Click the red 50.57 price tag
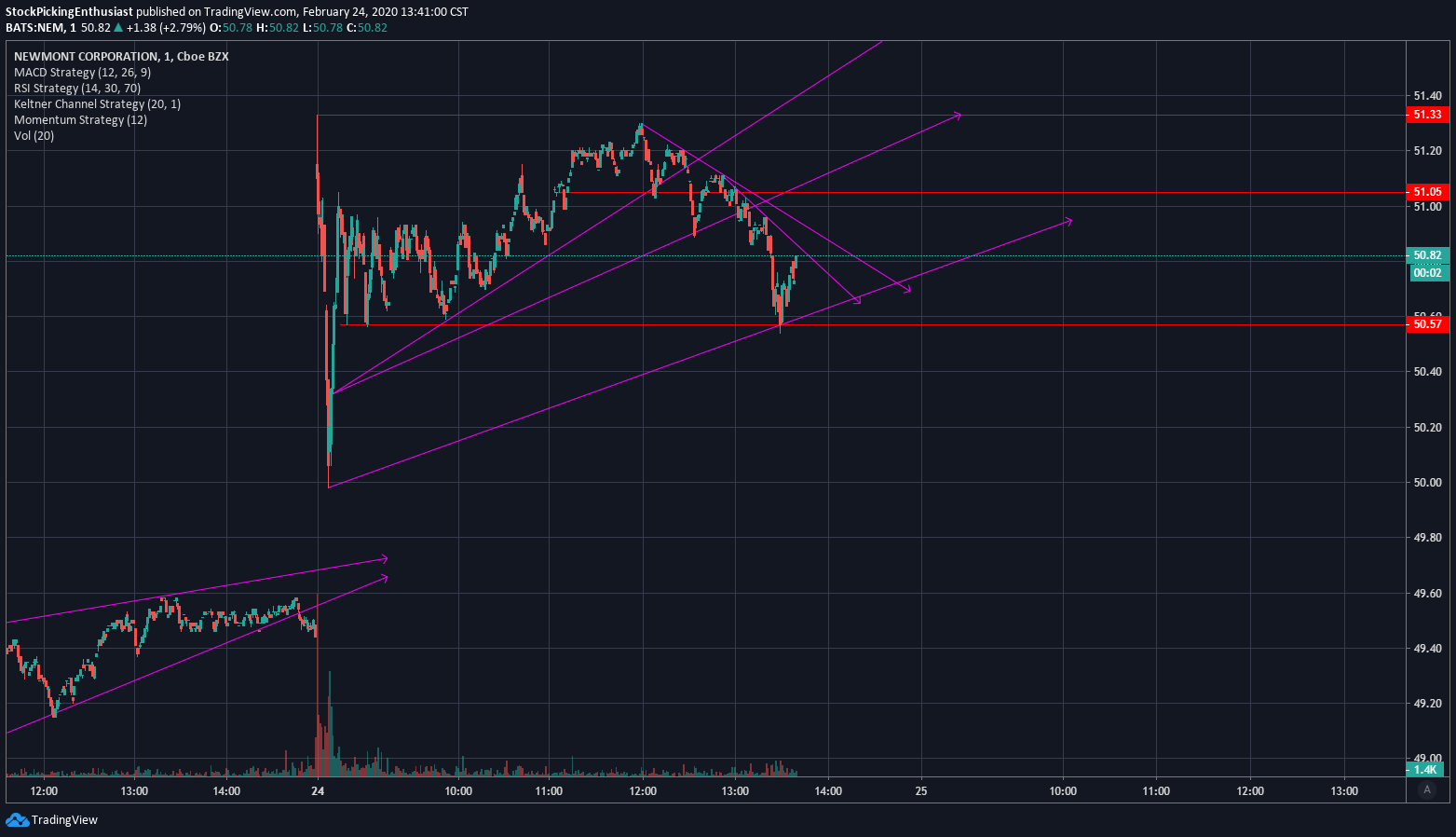Viewport: 1456px width, 837px height. (x=1427, y=324)
